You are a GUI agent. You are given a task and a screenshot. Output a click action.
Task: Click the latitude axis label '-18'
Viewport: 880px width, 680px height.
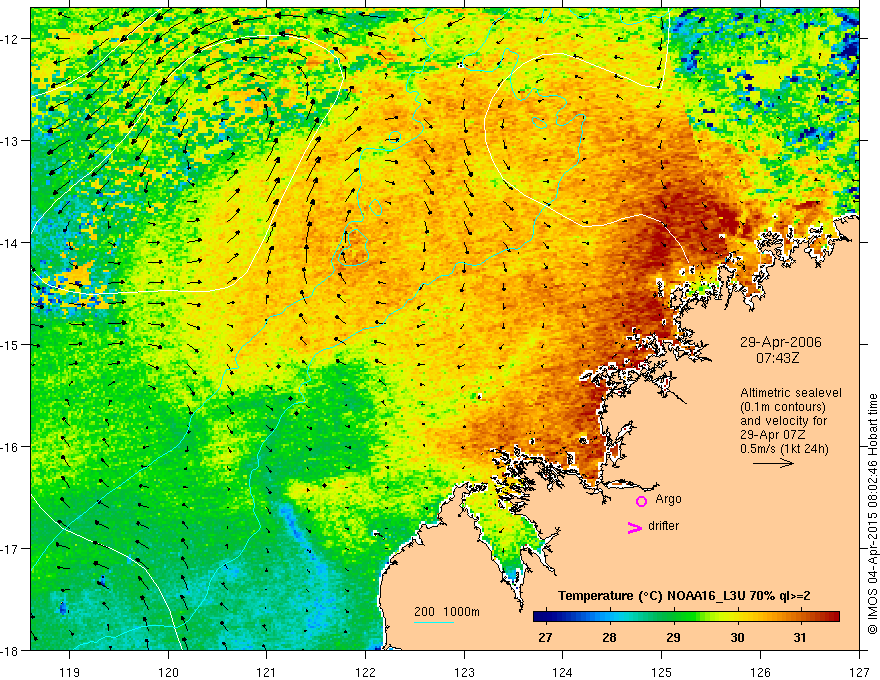click(x=11, y=650)
